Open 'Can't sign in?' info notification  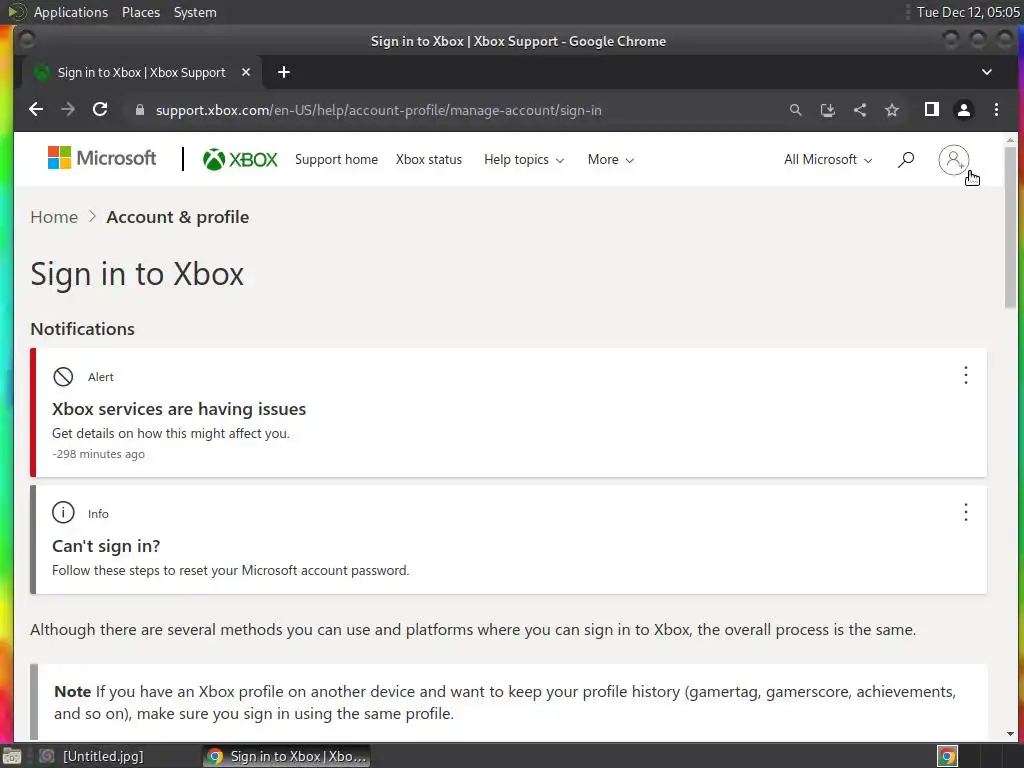(106, 546)
